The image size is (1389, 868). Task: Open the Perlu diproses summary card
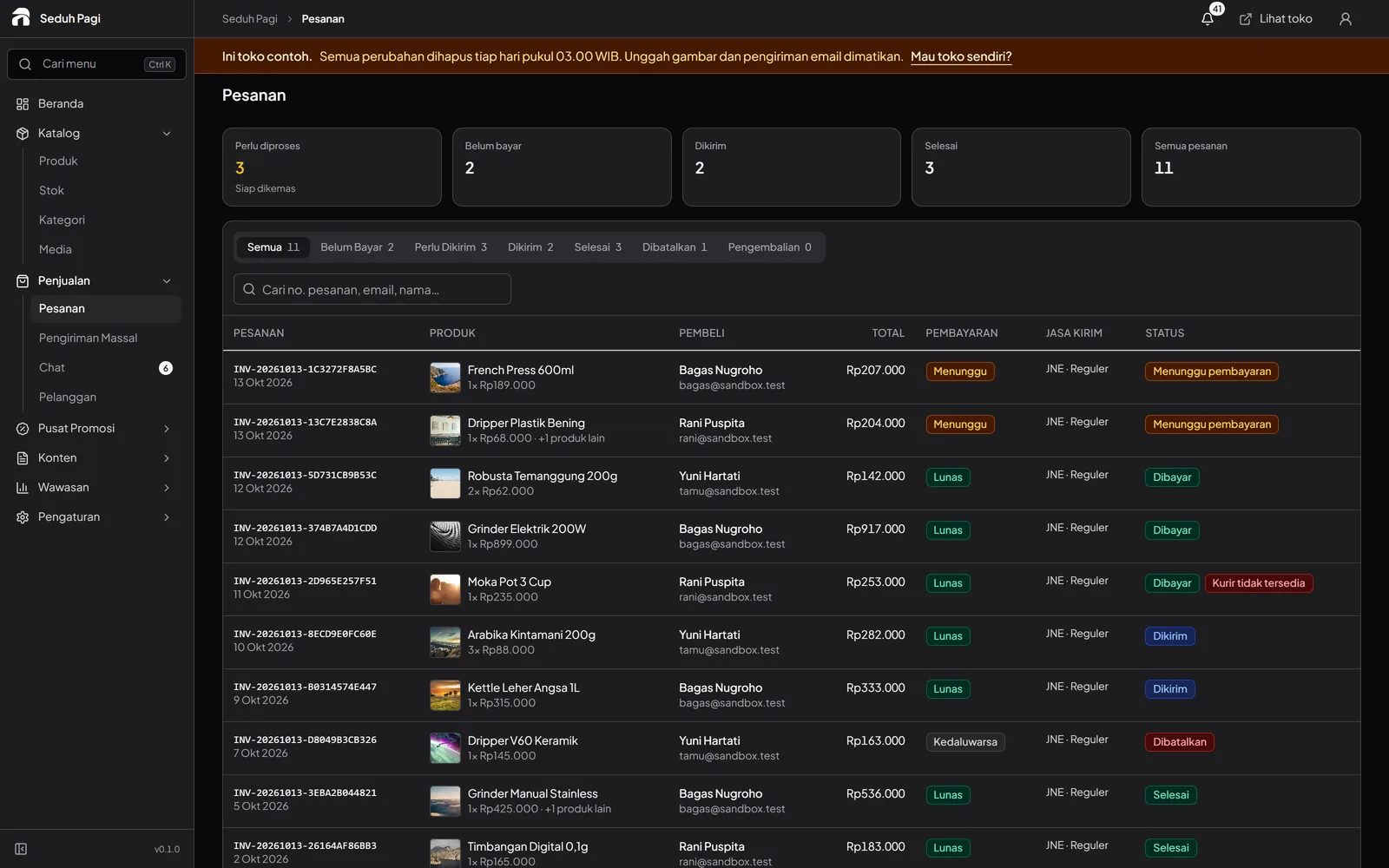[x=332, y=167]
